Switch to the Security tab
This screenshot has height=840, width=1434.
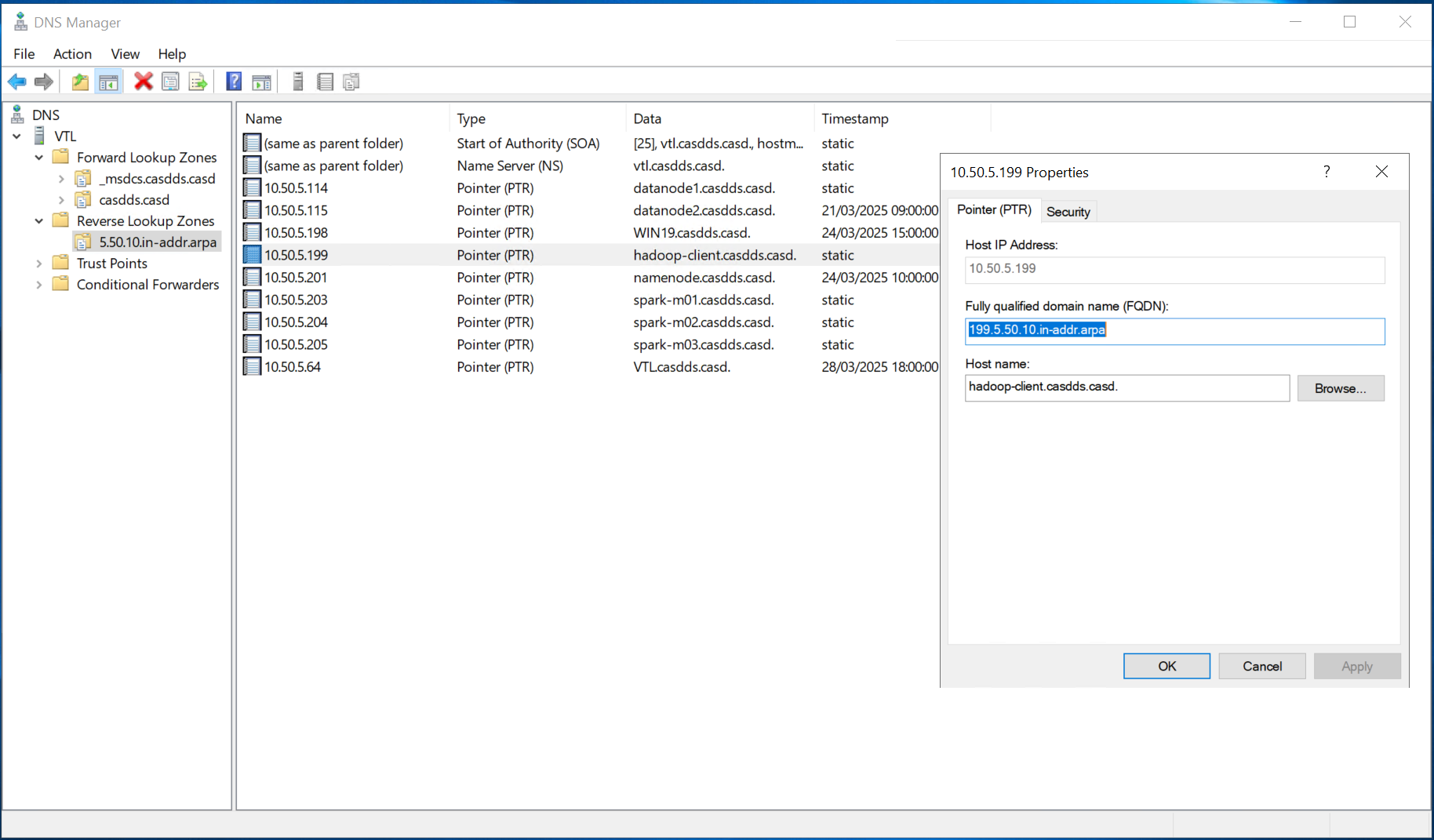pos(1068,211)
